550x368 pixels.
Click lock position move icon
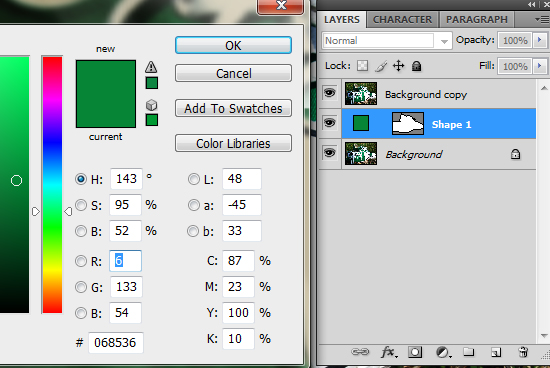point(398,66)
